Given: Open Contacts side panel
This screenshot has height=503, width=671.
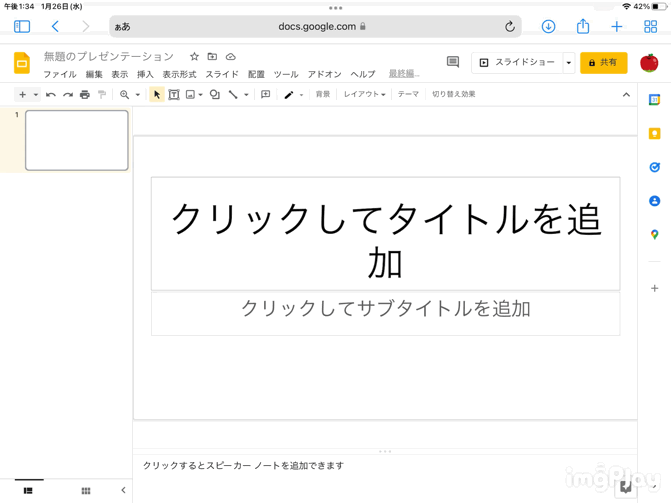Looking at the screenshot, I should (x=654, y=201).
